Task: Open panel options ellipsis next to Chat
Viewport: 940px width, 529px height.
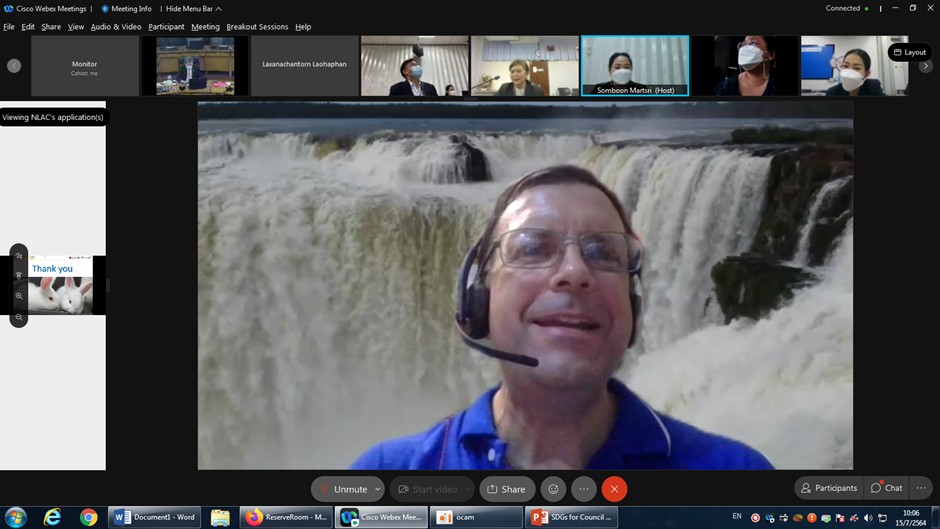Action: point(921,488)
